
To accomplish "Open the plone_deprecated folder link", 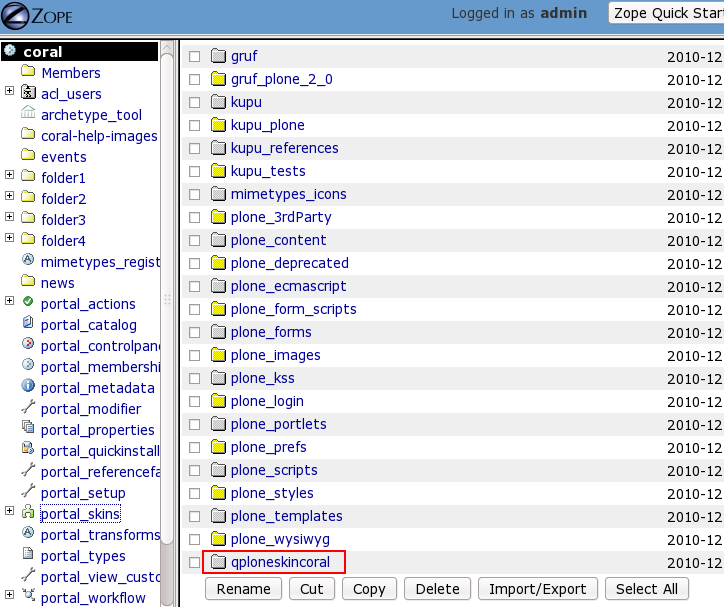I will tap(290, 263).
